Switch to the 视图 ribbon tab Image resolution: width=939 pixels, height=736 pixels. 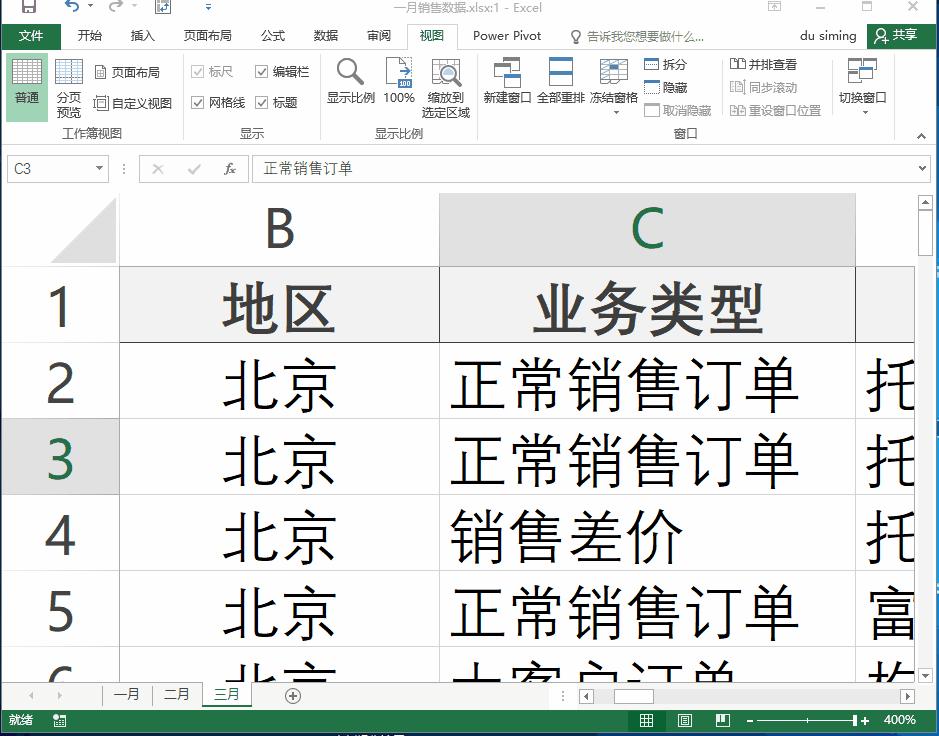(x=432, y=35)
